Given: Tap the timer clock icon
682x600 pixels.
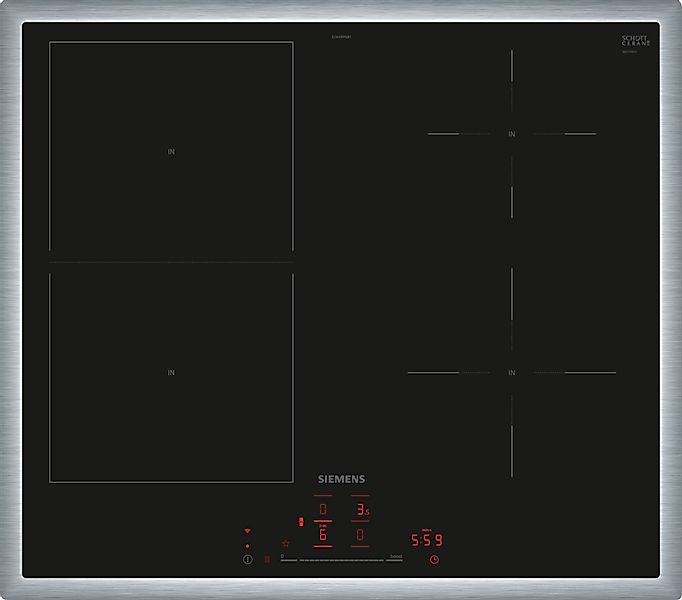Looking at the screenshot, I should coord(434,560).
